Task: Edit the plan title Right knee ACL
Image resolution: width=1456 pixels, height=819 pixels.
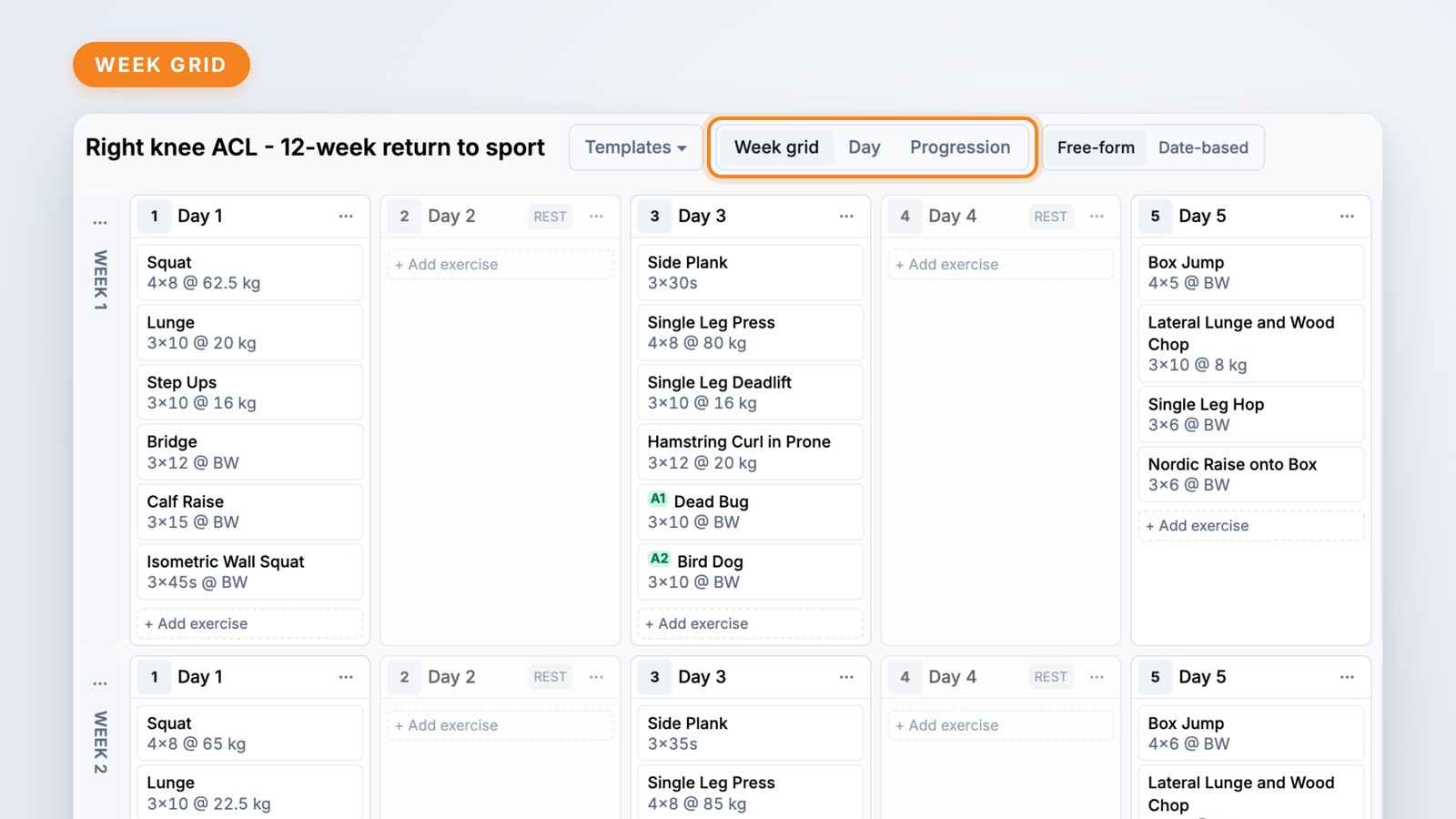Action: tap(315, 147)
